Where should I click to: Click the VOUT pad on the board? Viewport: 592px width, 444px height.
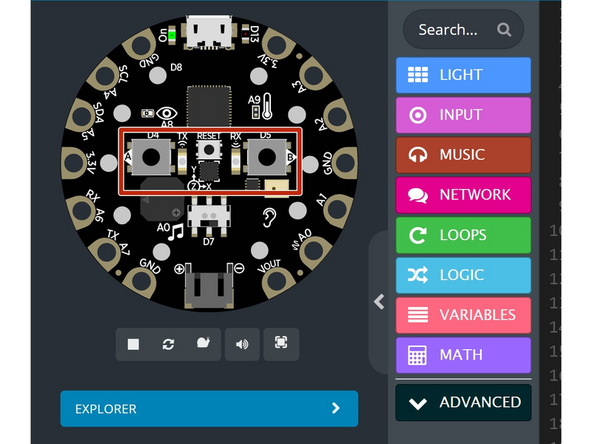(278, 282)
